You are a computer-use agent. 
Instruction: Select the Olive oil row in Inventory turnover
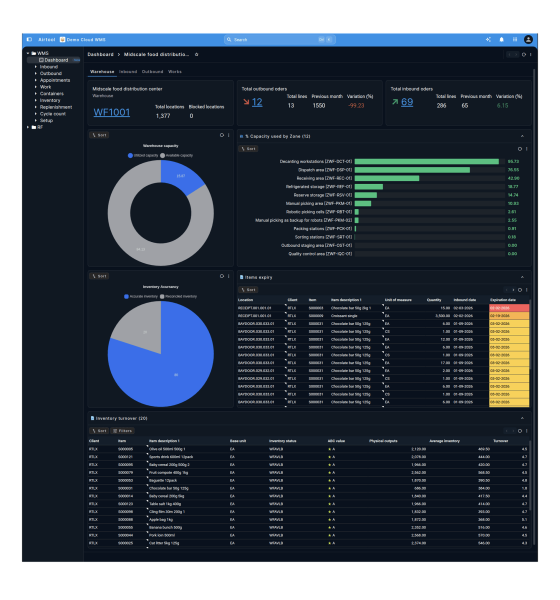click(x=308, y=449)
